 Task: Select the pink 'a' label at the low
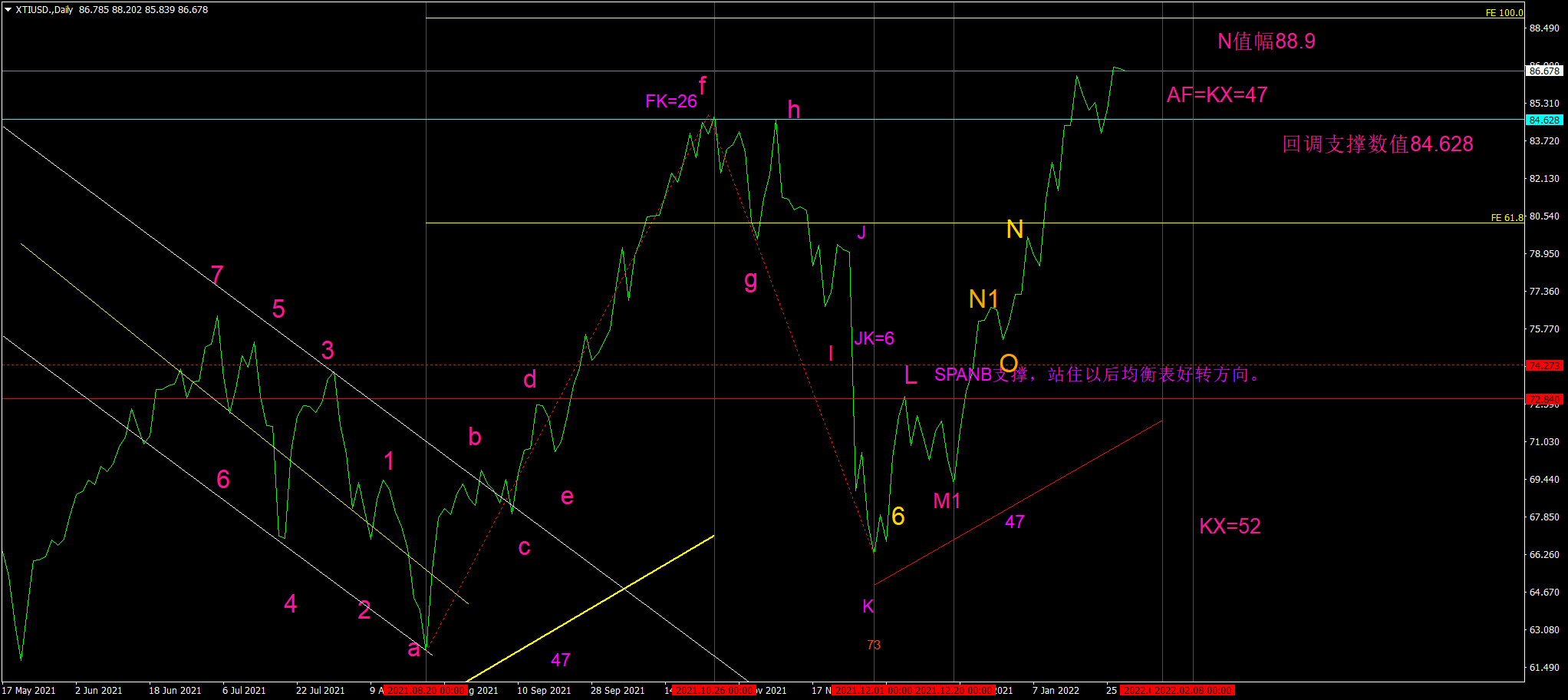(413, 649)
